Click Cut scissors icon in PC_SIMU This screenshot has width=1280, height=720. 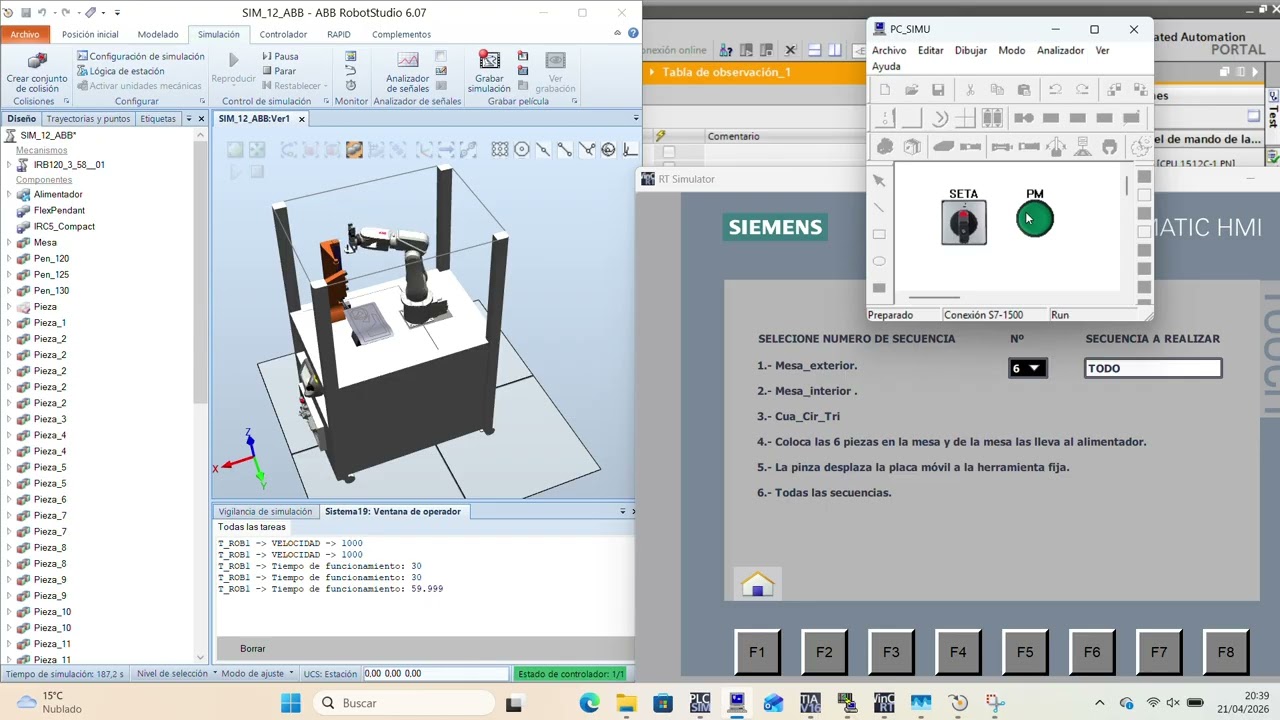tap(970, 90)
